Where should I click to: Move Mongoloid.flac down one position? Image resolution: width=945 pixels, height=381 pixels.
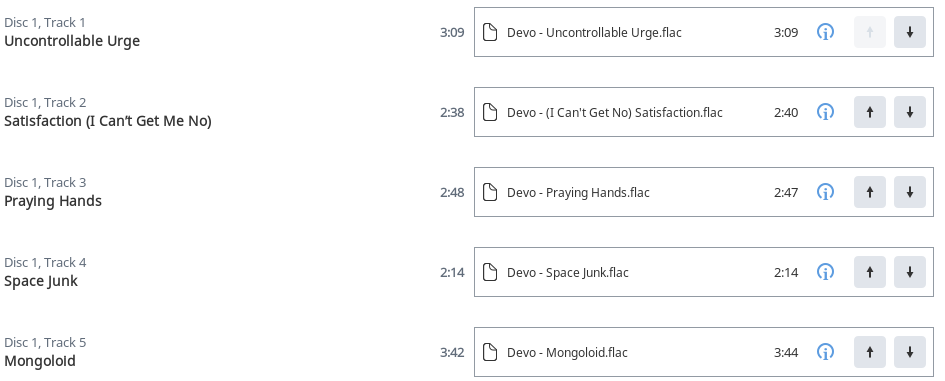point(909,352)
